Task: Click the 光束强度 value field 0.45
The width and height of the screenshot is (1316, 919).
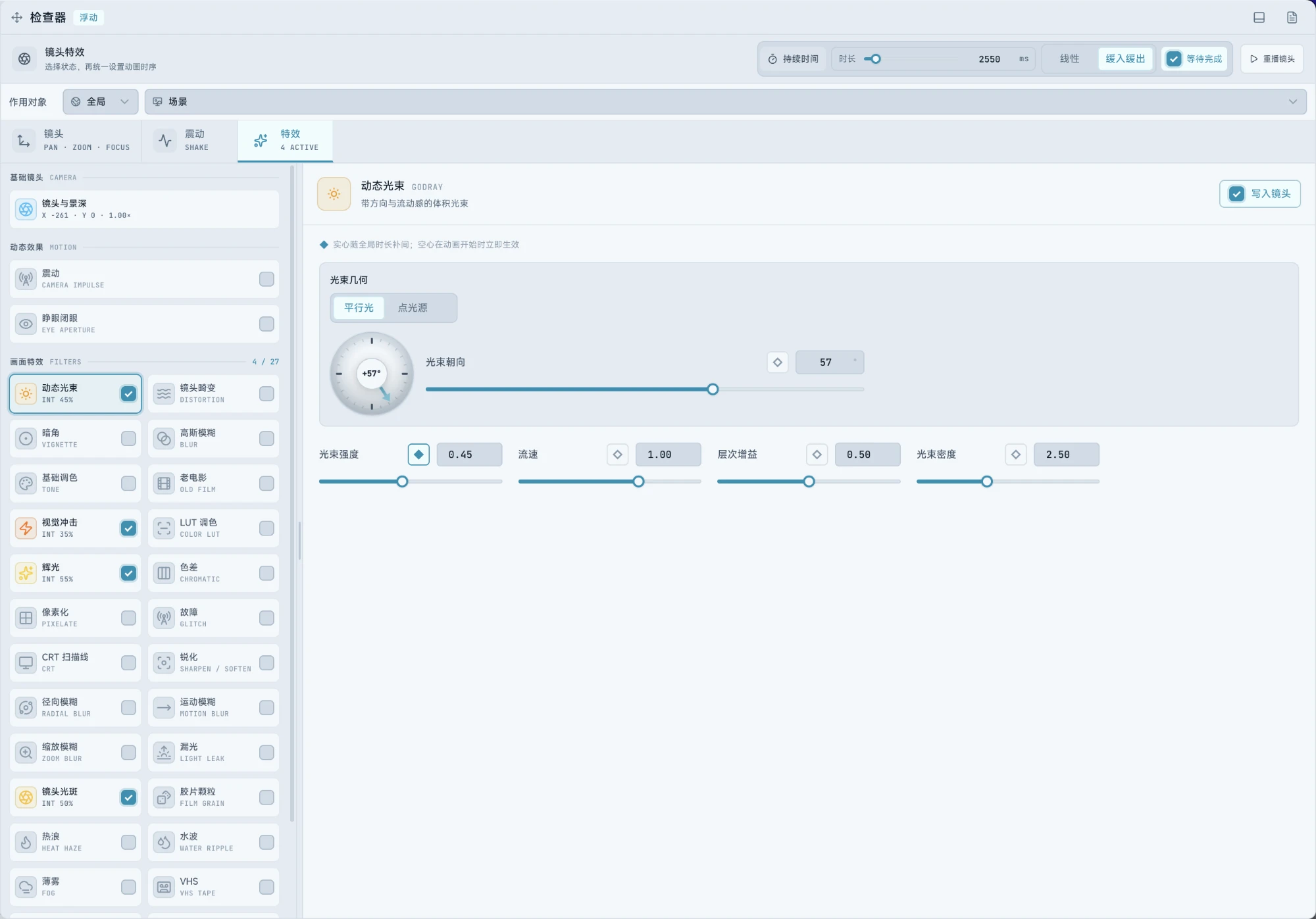Action: click(469, 455)
